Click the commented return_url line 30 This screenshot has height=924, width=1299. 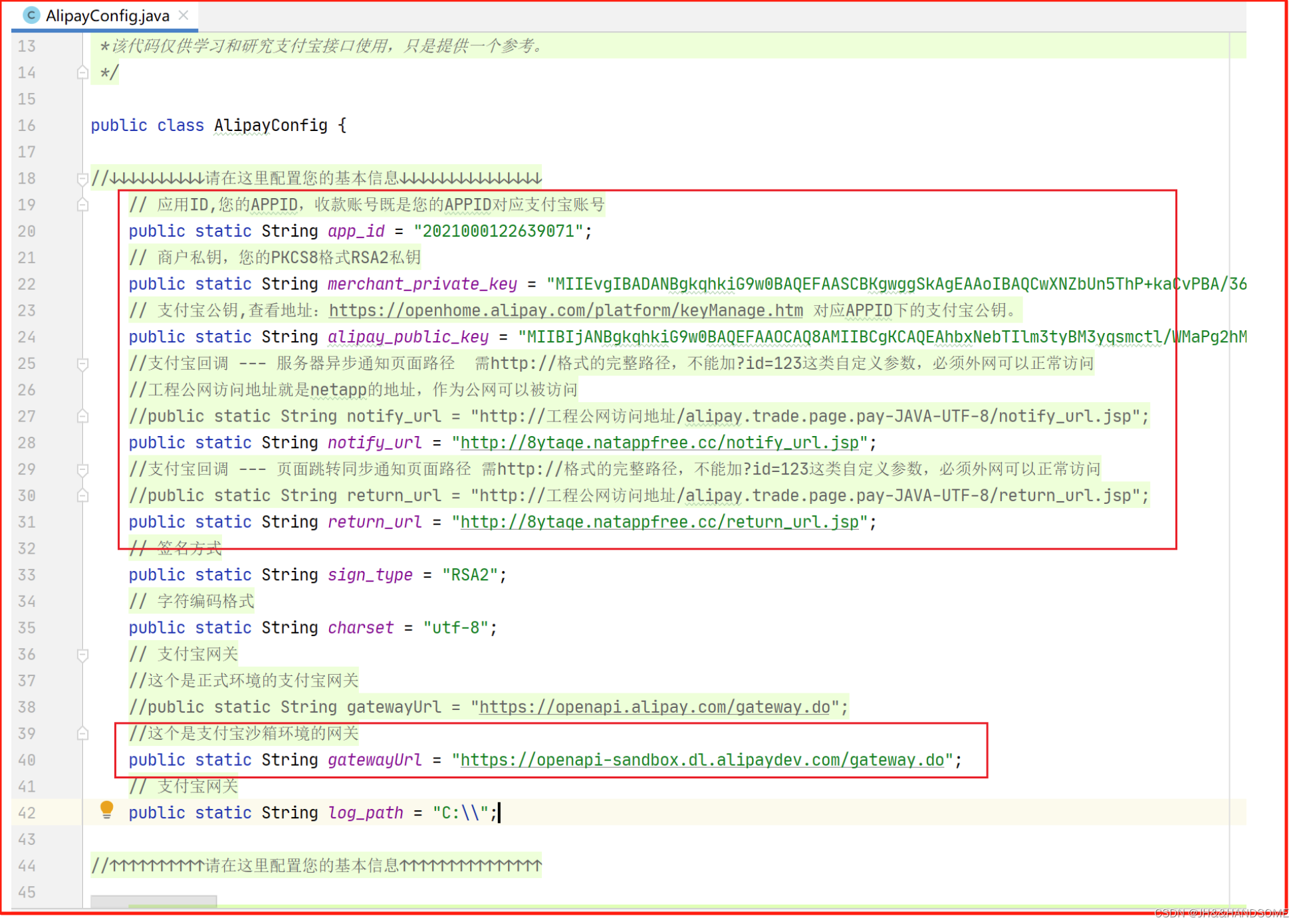coord(639,496)
